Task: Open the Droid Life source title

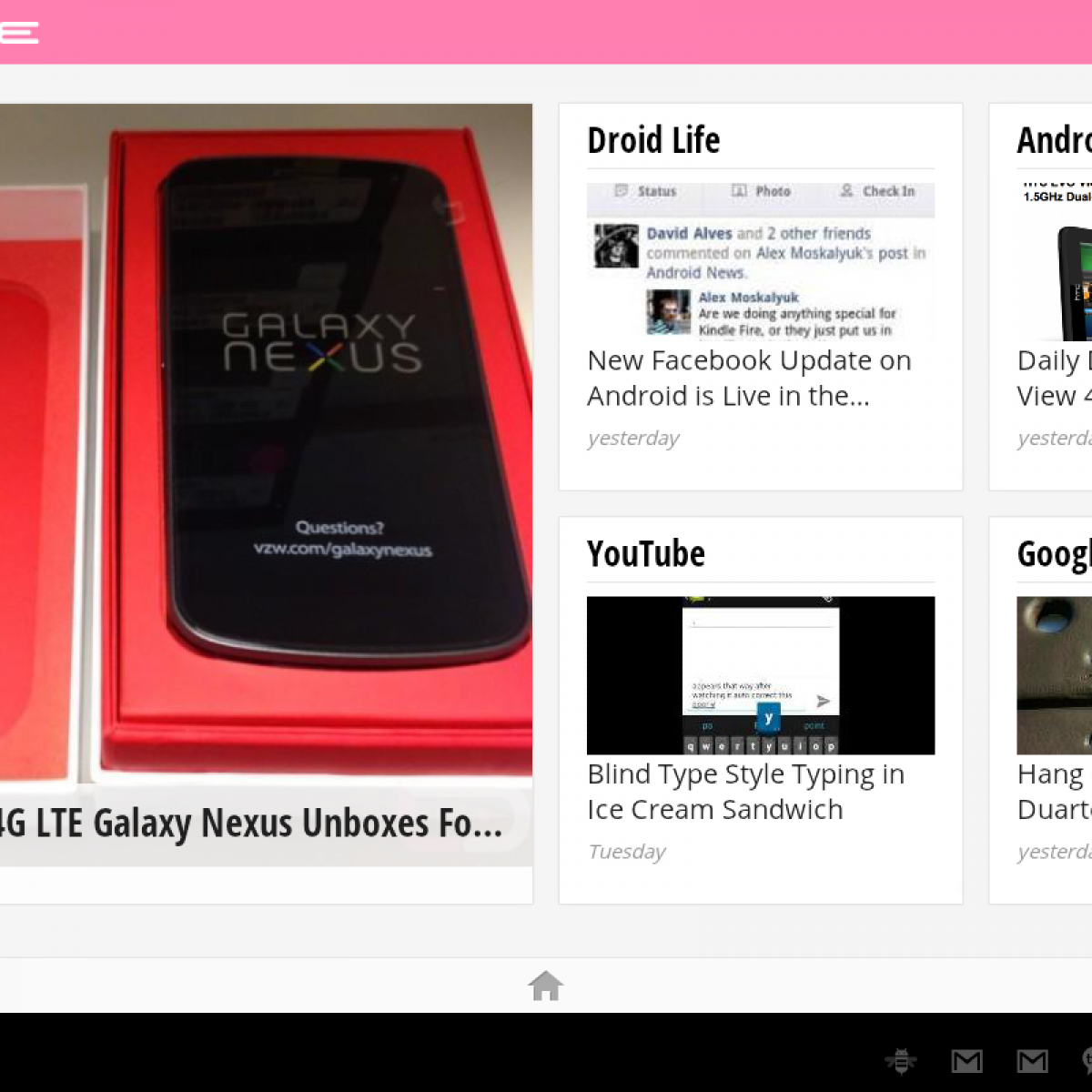Action: [653, 140]
